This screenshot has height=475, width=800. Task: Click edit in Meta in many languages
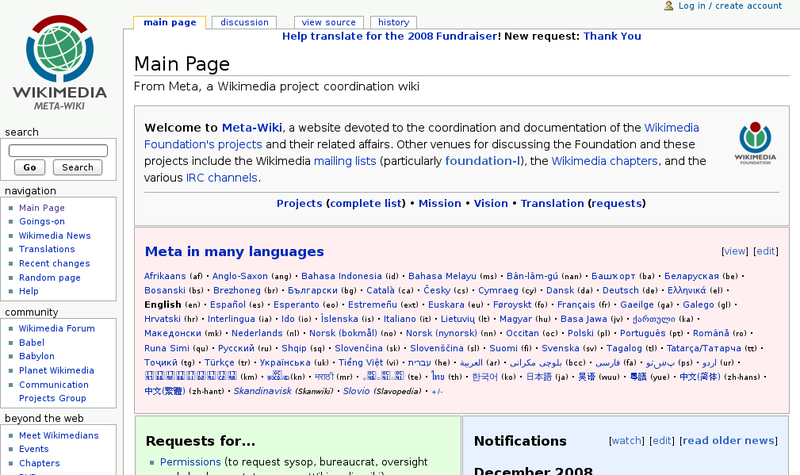pyautogui.click(x=765, y=251)
